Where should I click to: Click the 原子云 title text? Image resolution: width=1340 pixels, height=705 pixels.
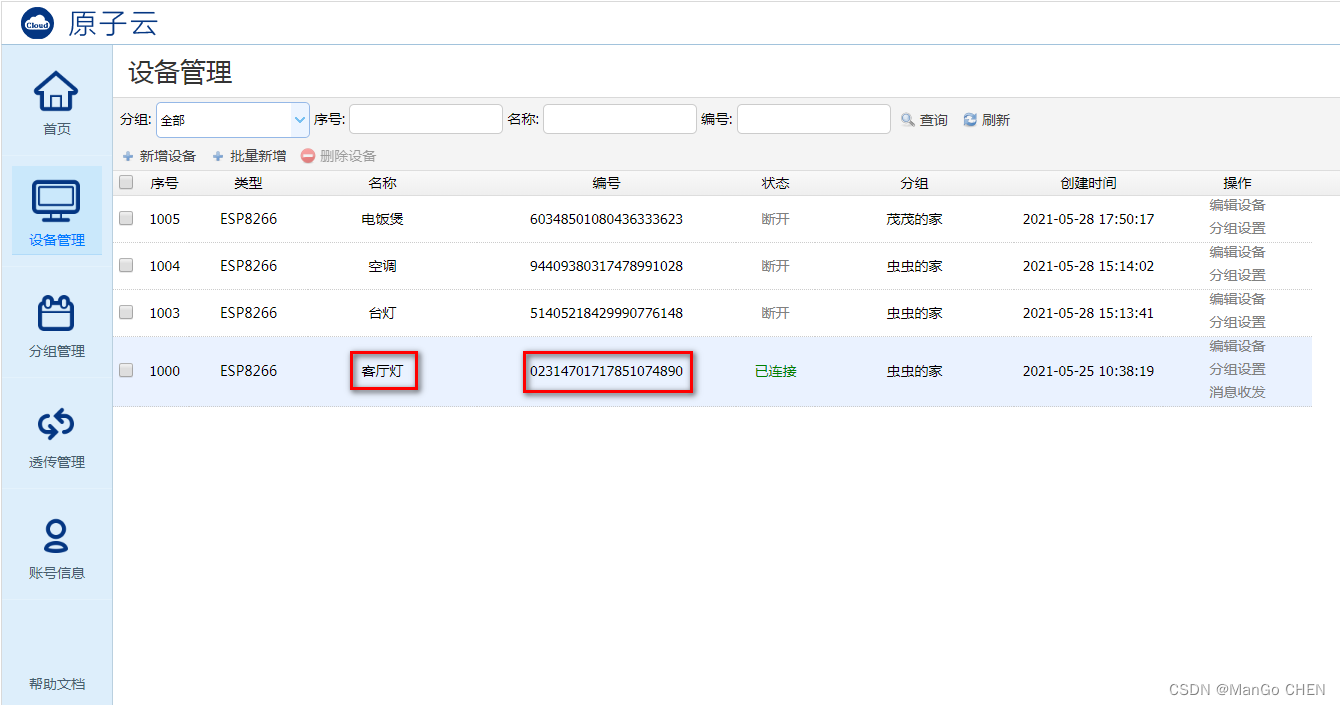pos(113,24)
